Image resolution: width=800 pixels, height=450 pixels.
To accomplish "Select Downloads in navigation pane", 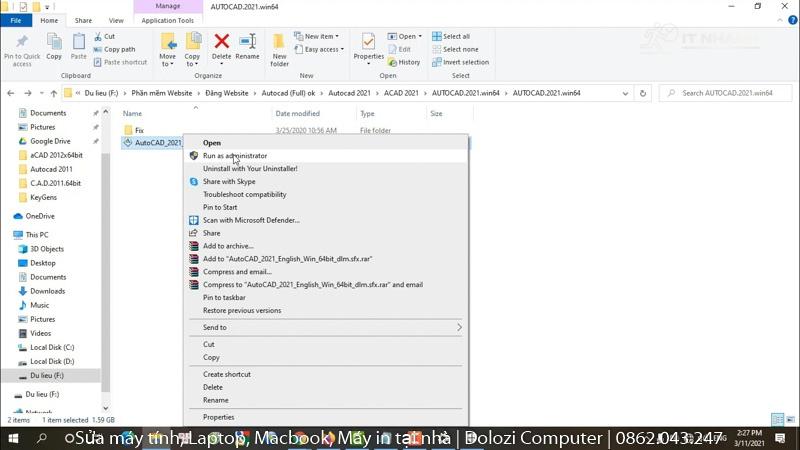I will [47, 291].
